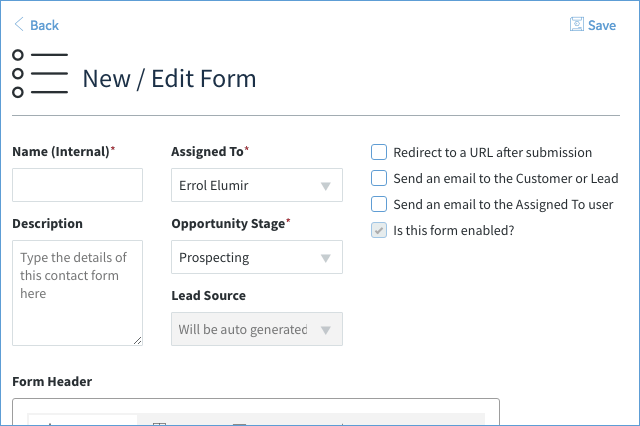The image size is (640, 426).
Task: Click the Opportunity Stage dropdown arrow
Action: point(325,258)
